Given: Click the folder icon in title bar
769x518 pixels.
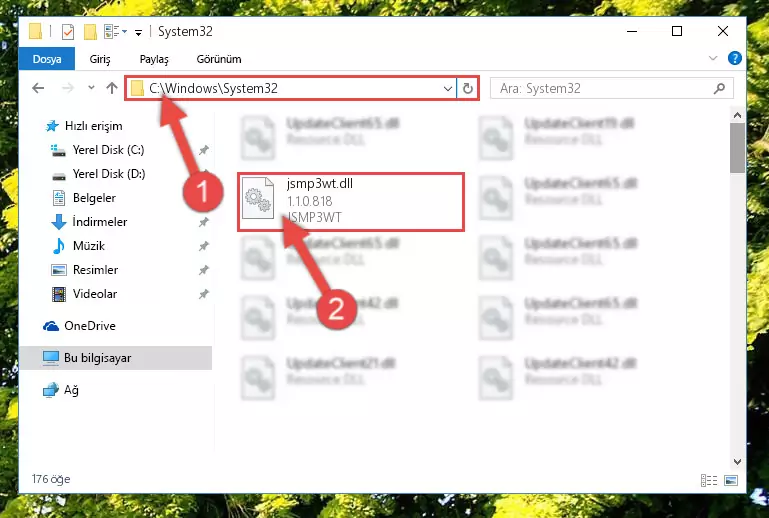Looking at the screenshot, I should tap(35, 31).
